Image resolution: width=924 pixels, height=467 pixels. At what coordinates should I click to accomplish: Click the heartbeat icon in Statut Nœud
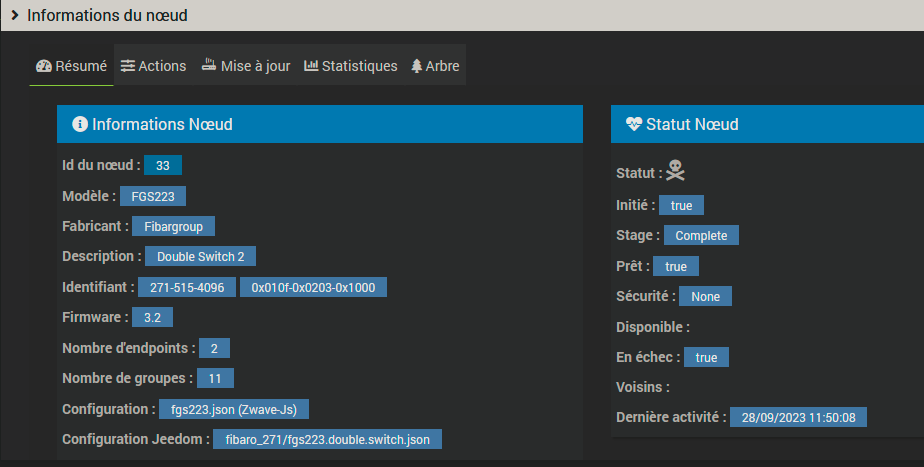pyautogui.click(x=633, y=124)
